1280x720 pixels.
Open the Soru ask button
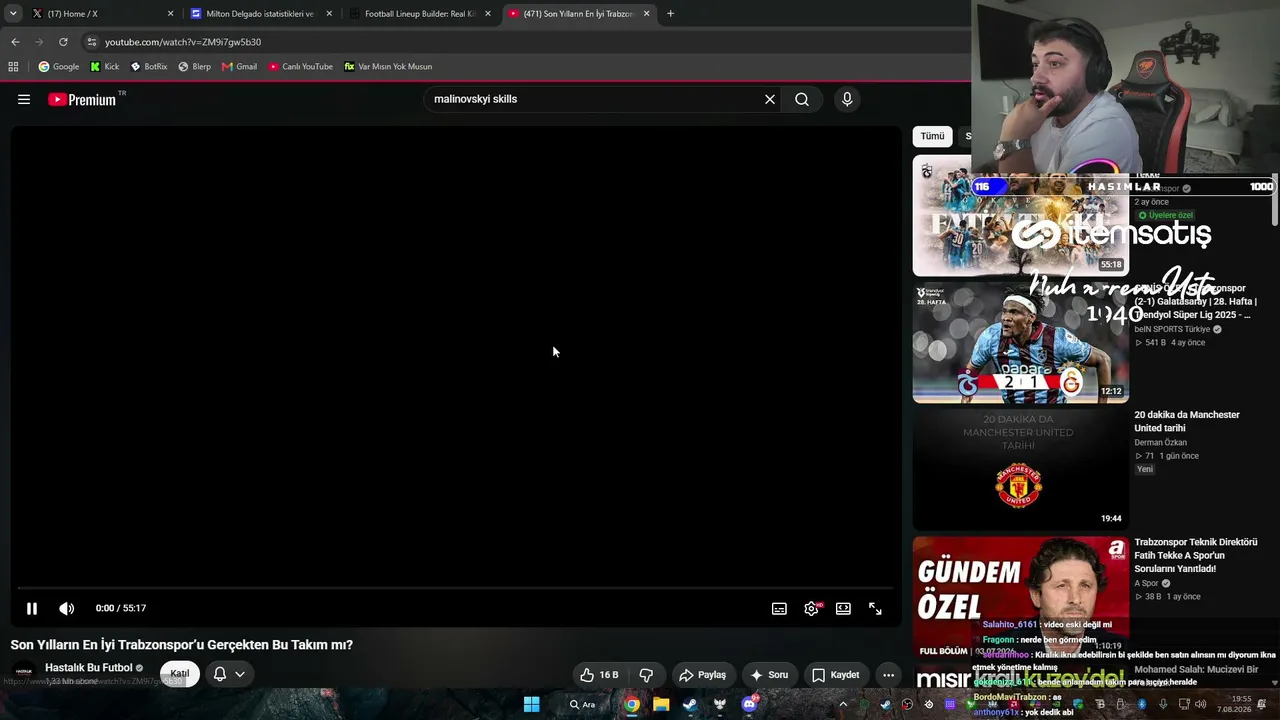[x=769, y=675]
